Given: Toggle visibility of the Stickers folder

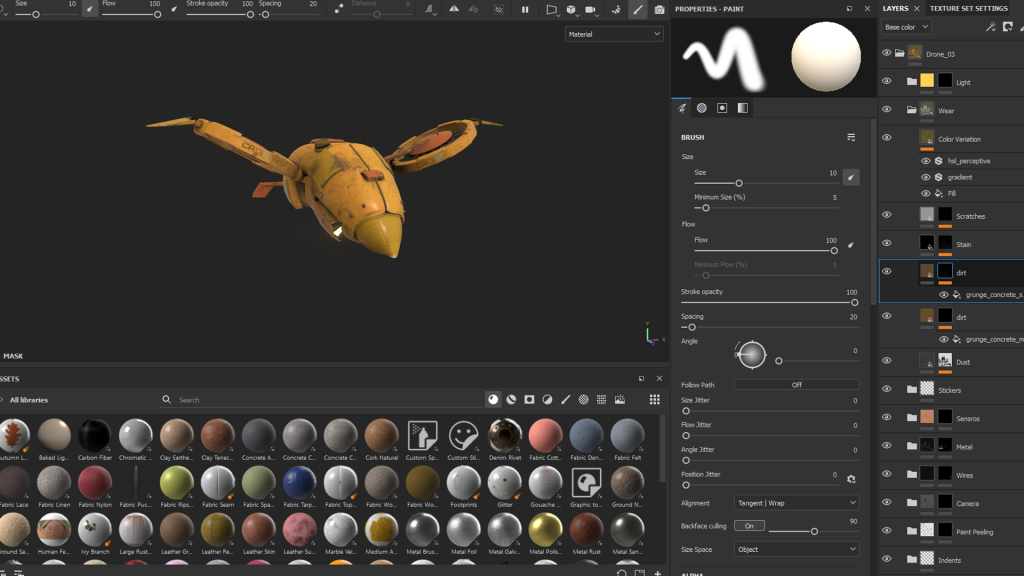Looking at the screenshot, I should point(886,389).
